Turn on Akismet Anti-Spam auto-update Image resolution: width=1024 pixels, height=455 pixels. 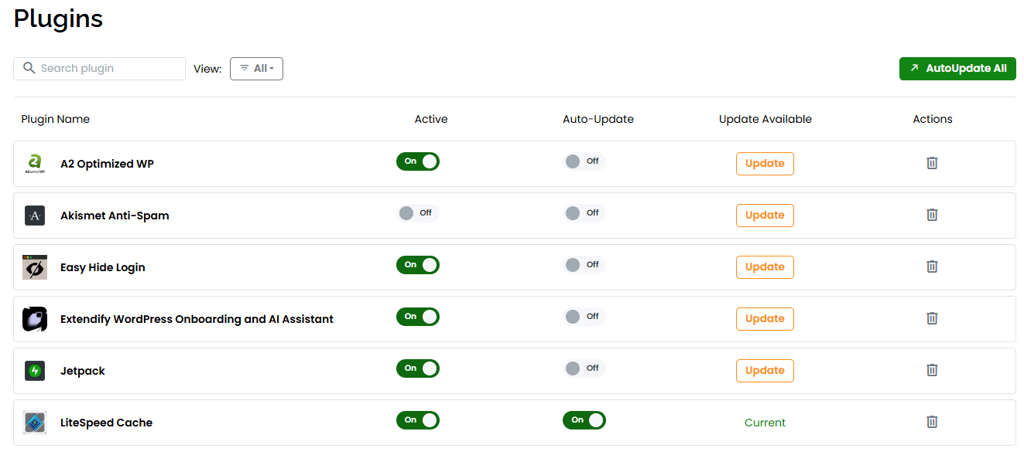click(584, 213)
